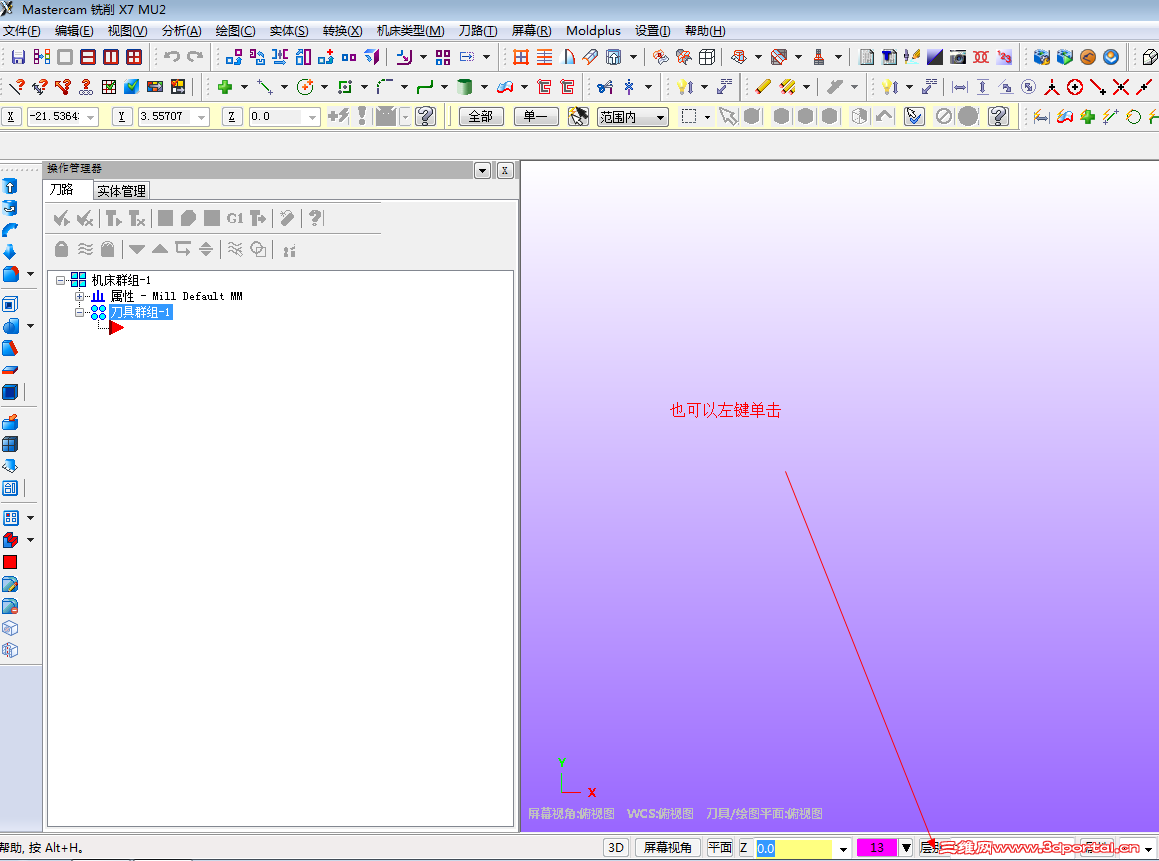Click the 平面 status bar button

[720, 848]
